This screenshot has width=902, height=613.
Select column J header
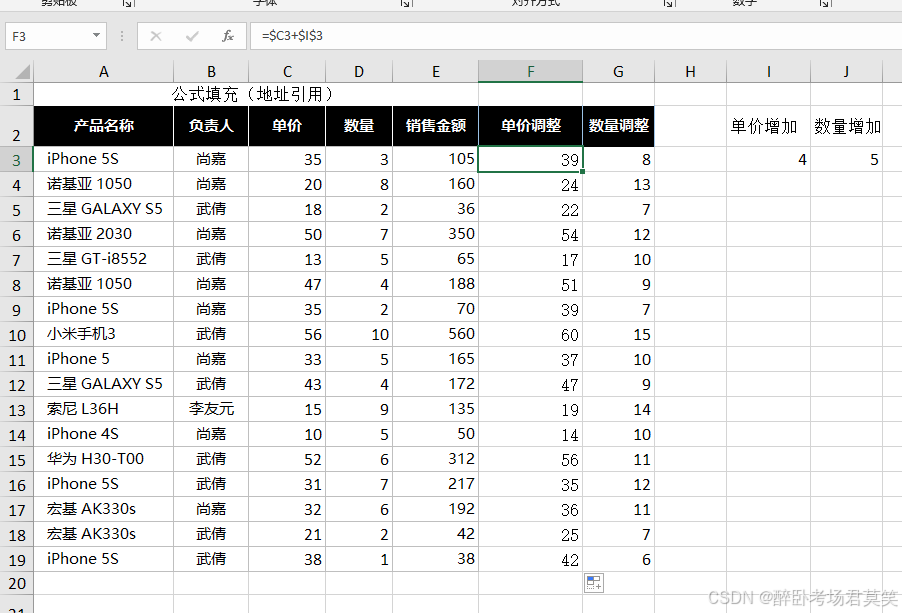(846, 71)
